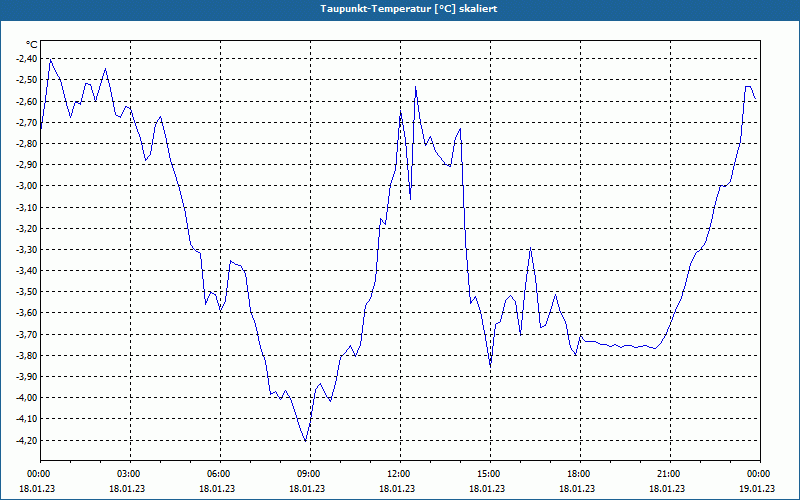800x500 pixels.
Task: Pick the '-3,80' y-axis tick label
Action: 27,355
